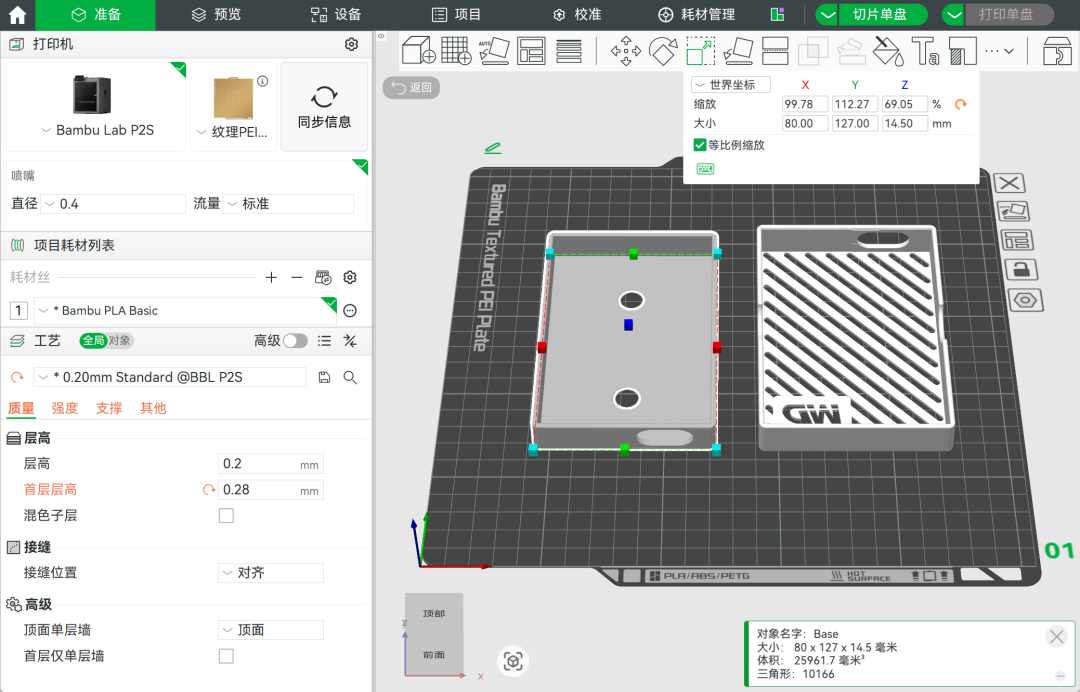Select the Text emboss tool
The image size is (1080, 692).
click(925, 51)
